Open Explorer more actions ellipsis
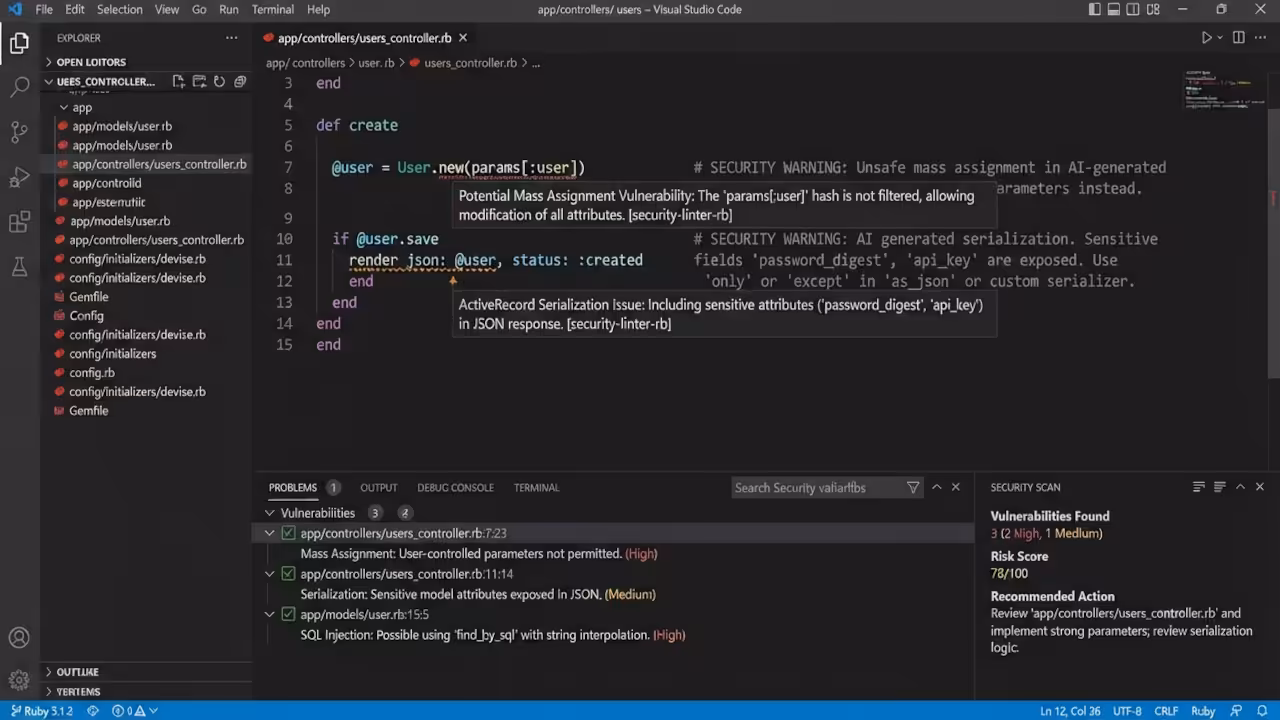This screenshot has width=1280, height=720. tap(232, 38)
